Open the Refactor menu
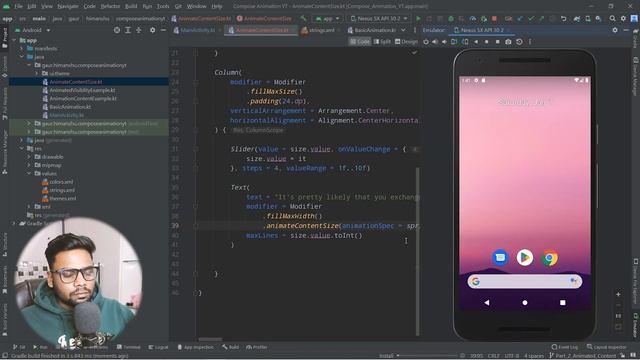Image resolution: width=640 pixels, height=360 pixels. pos(110,6)
